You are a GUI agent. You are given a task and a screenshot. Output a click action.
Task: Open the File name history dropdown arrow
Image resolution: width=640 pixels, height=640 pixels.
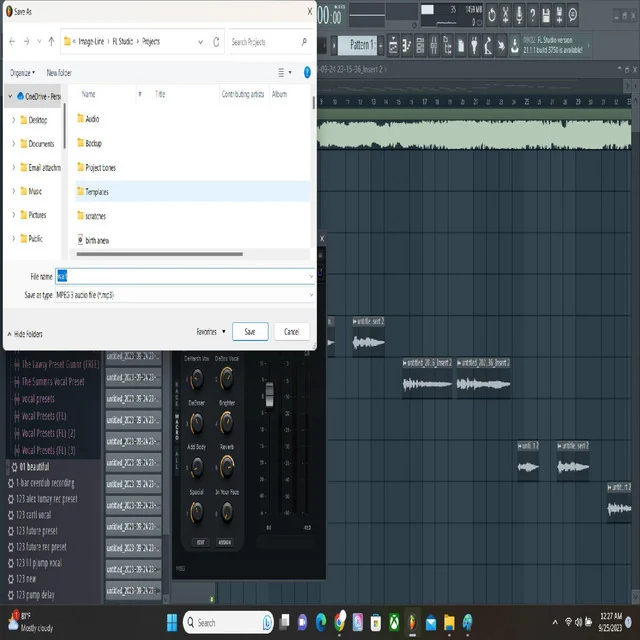311,277
